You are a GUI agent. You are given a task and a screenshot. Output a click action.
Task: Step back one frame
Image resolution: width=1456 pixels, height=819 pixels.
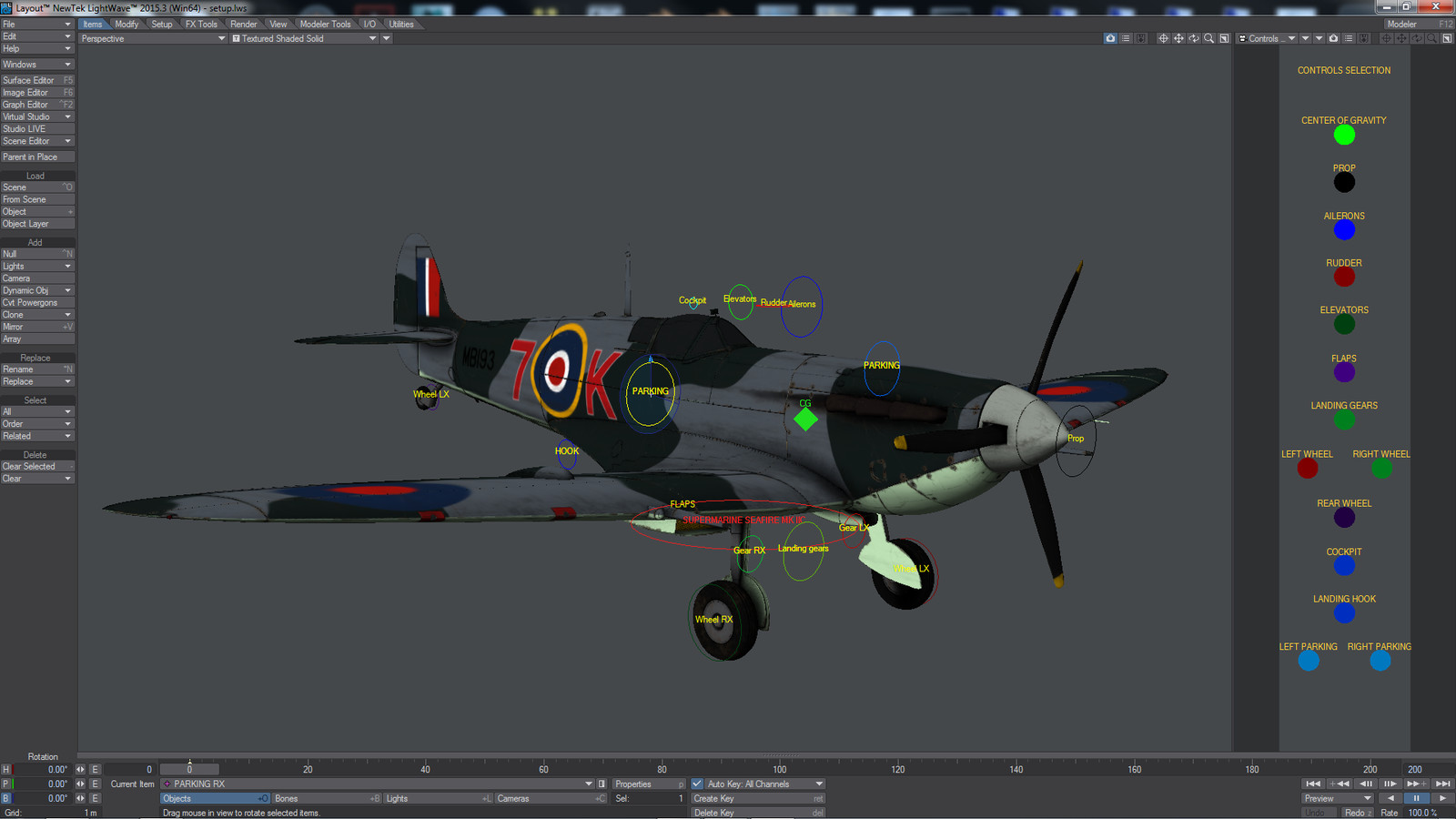coord(1365,784)
